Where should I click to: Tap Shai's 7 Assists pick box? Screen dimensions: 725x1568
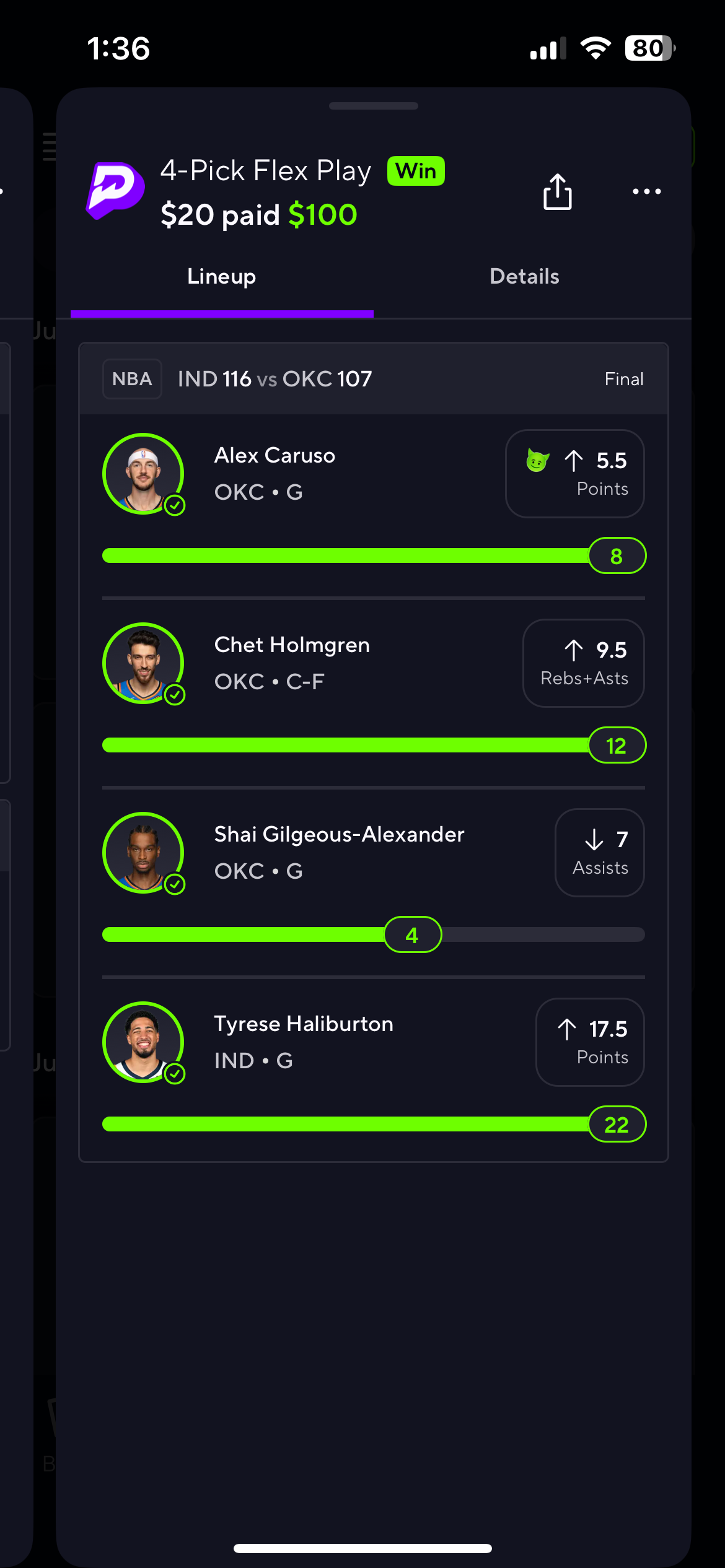point(599,853)
